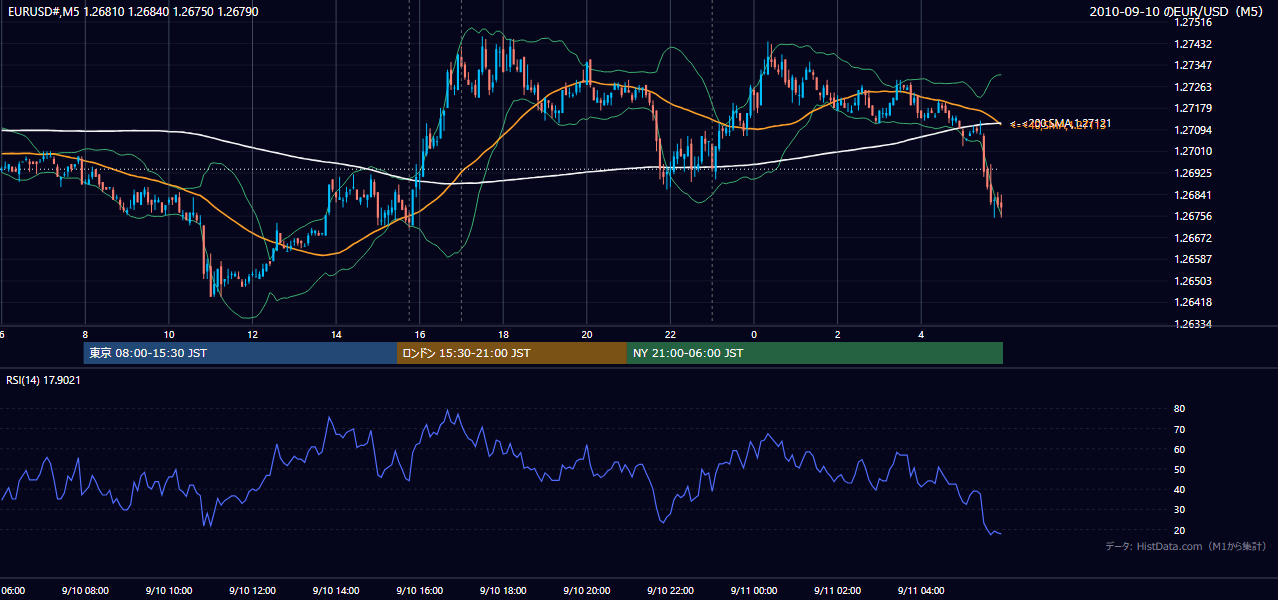1278x600 pixels.
Task: Click RSI scale value 70
Action: pos(1180,429)
